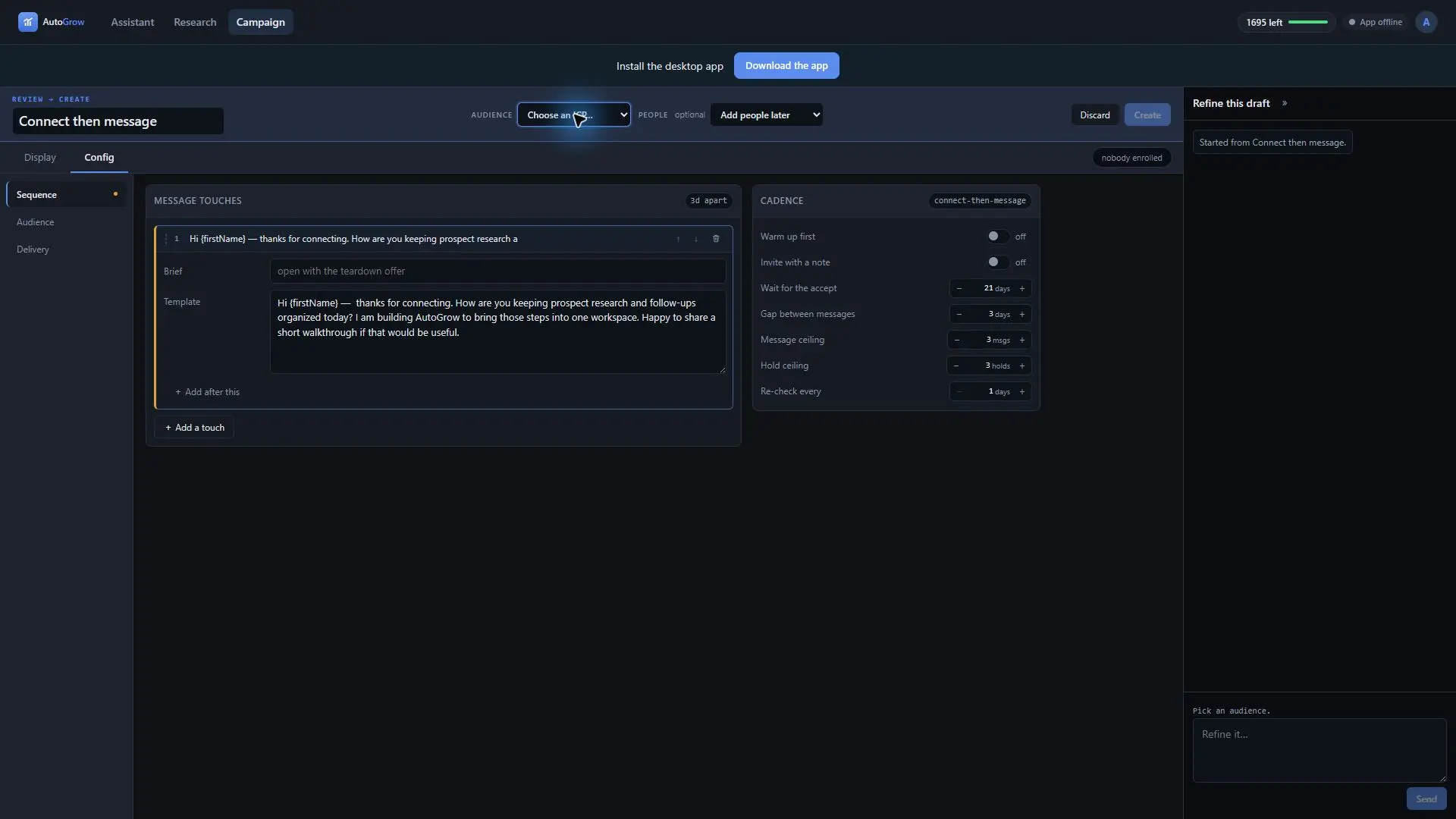Grab the drag handle of touch 1
This screenshot has width=1456, height=819.
click(166, 239)
